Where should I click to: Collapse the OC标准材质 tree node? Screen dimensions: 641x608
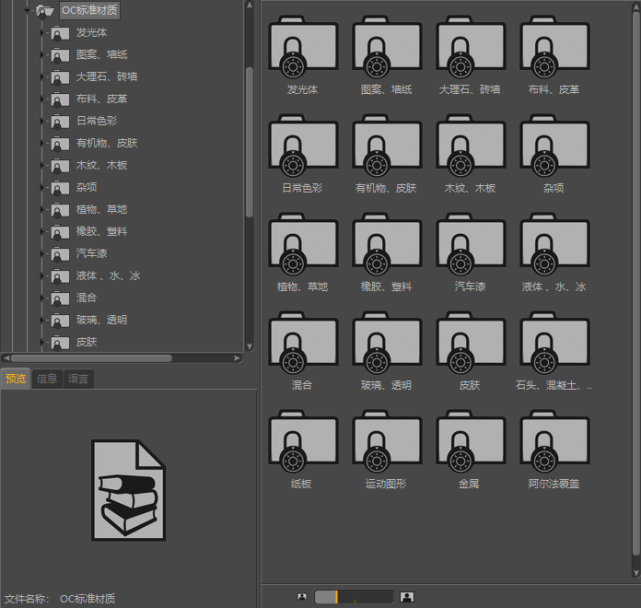(27, 10)
